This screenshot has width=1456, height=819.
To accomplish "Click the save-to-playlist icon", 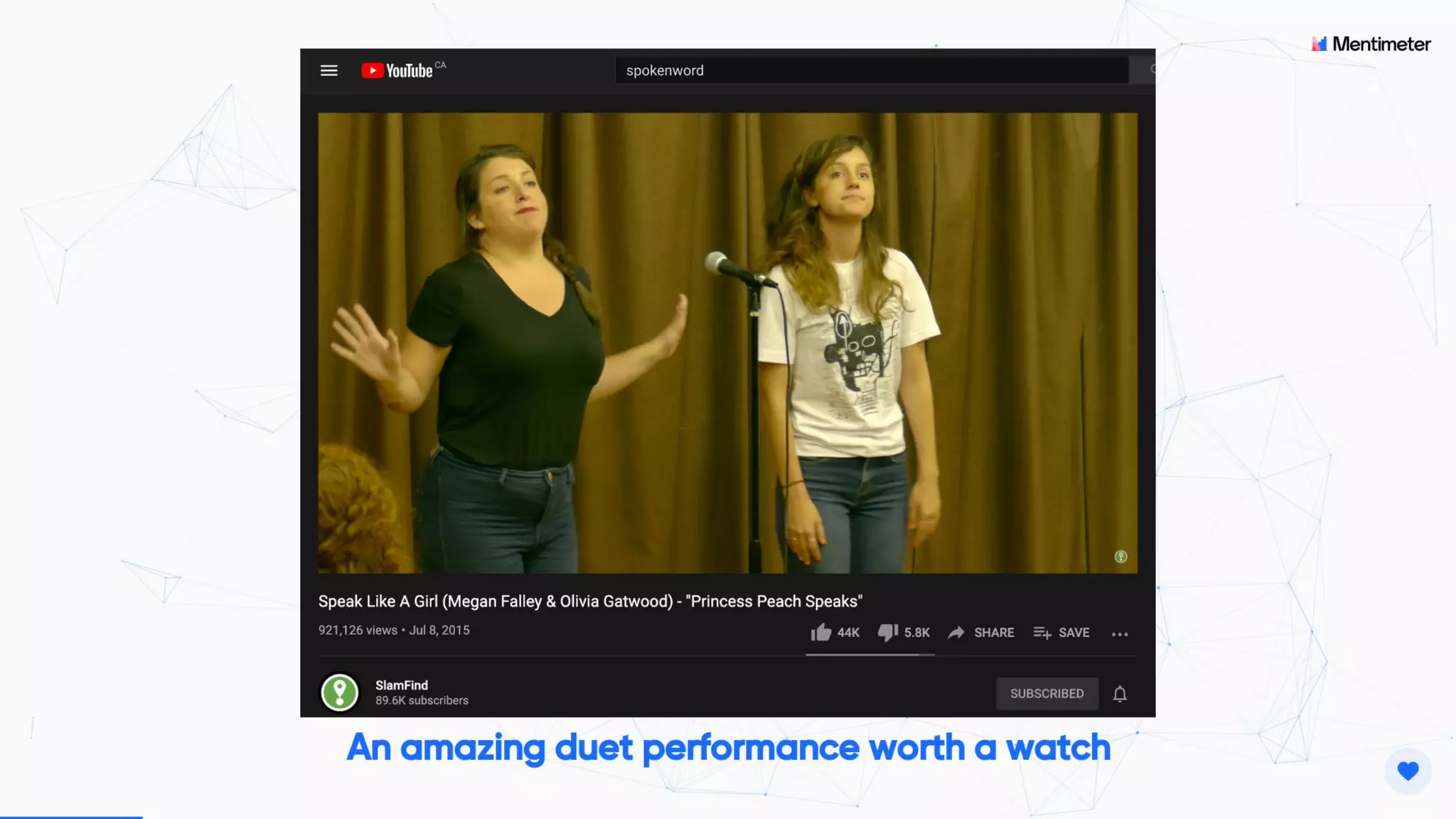I will [1042, 633].
